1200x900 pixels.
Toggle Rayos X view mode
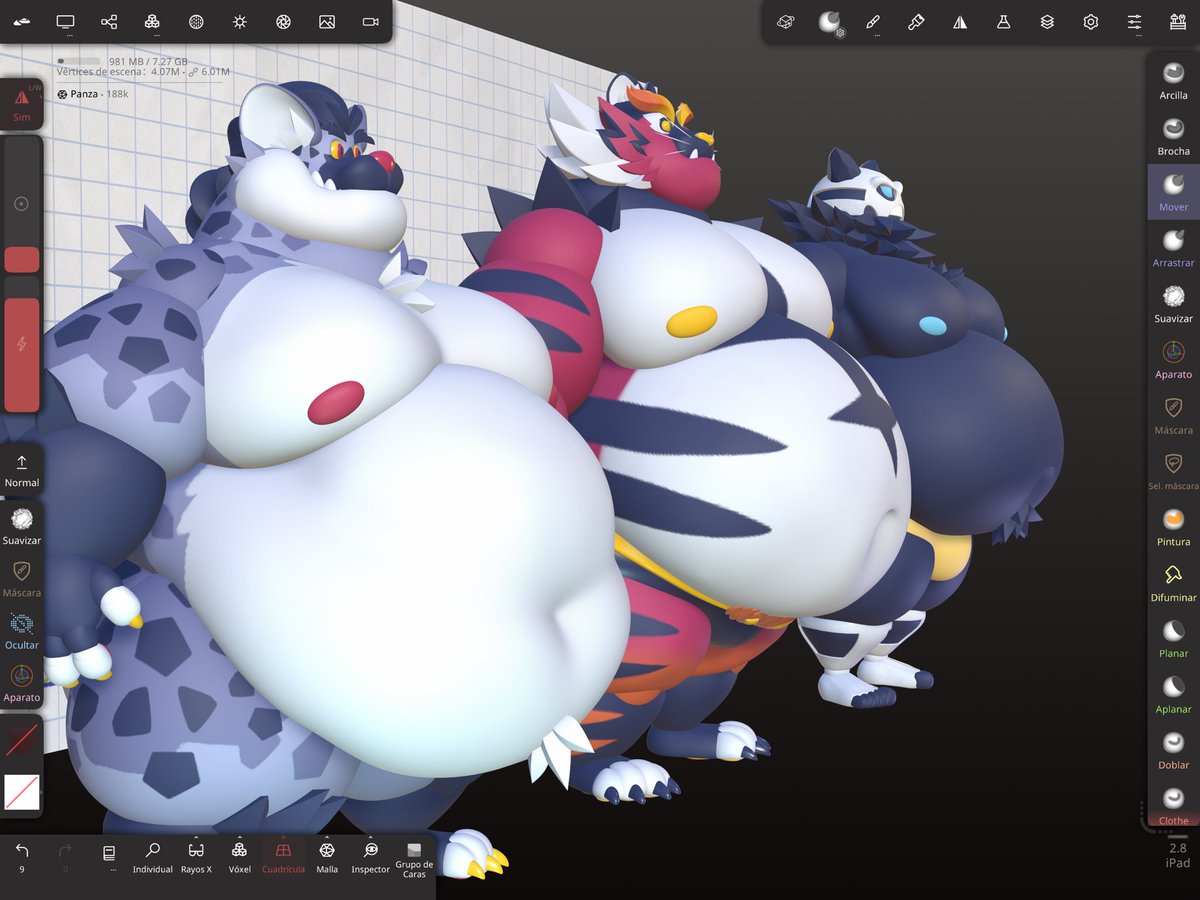tap(196, 857)
